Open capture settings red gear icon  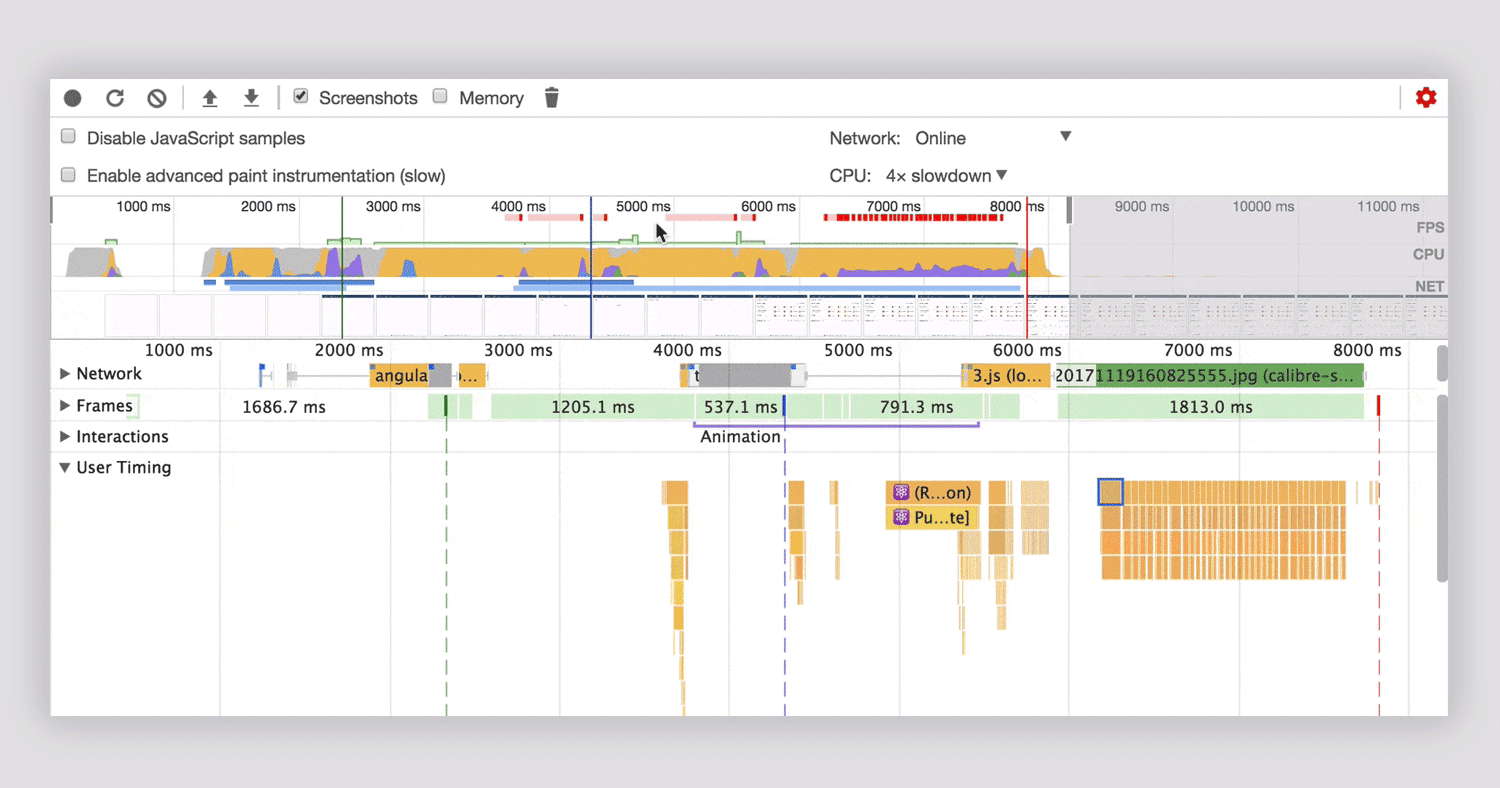click(1426, 98)
